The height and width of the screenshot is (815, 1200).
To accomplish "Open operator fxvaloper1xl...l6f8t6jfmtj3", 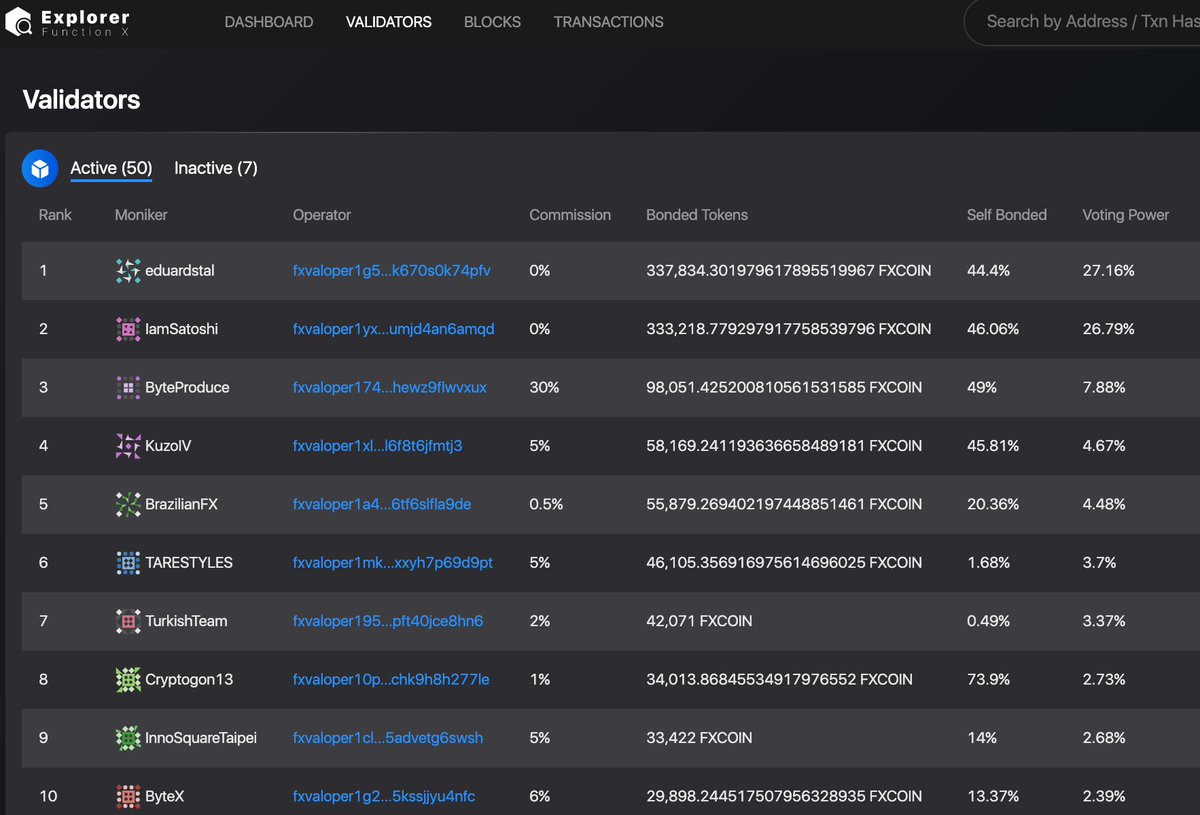I will [377, 446].
